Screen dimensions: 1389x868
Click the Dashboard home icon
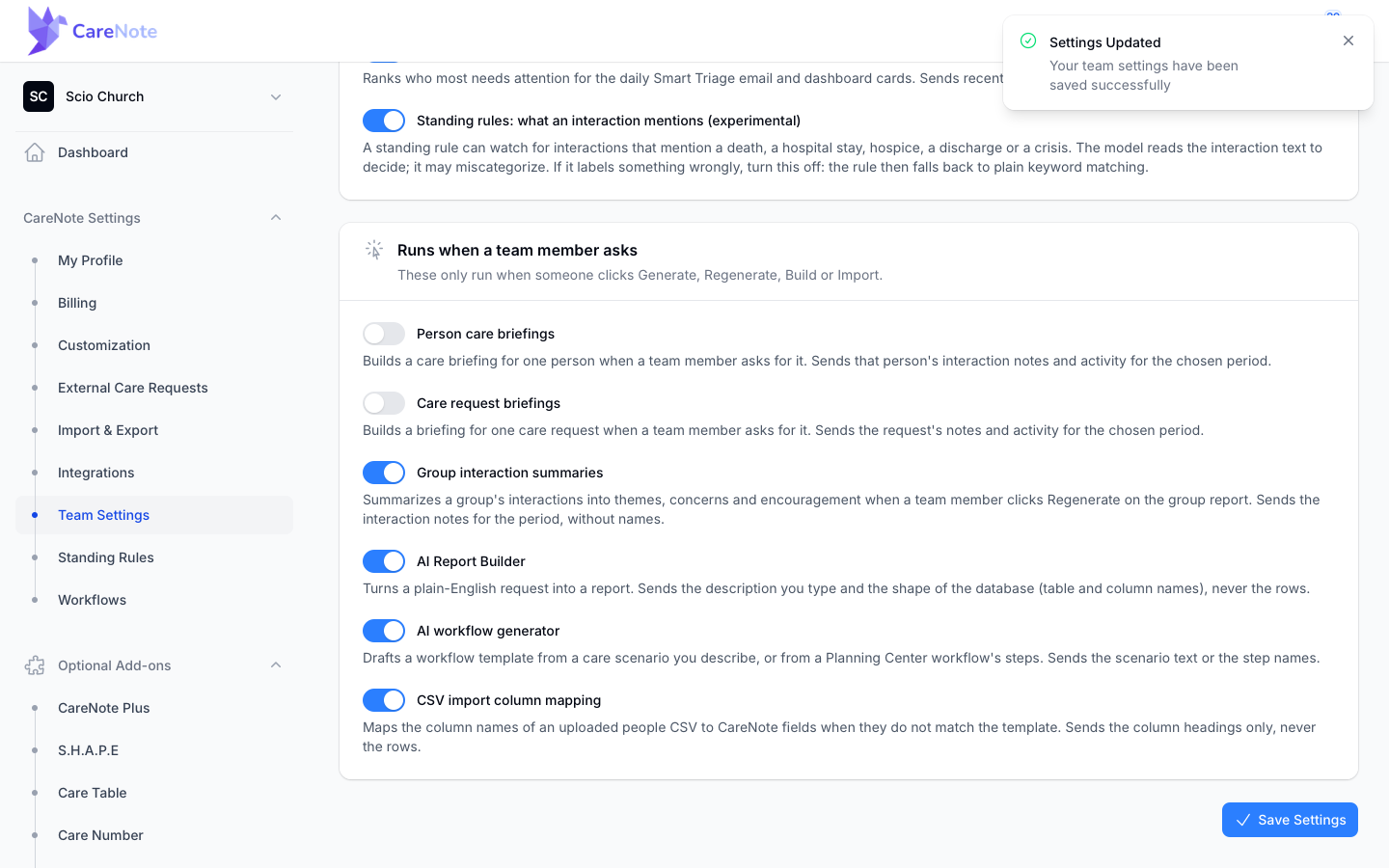coord(35,152)
